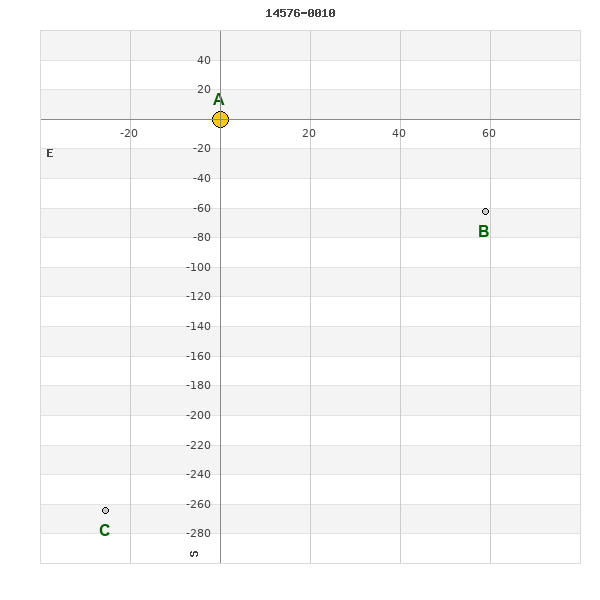Click the green label A
The height and width of the screenshot is (600, 600).
coord(219,100)
